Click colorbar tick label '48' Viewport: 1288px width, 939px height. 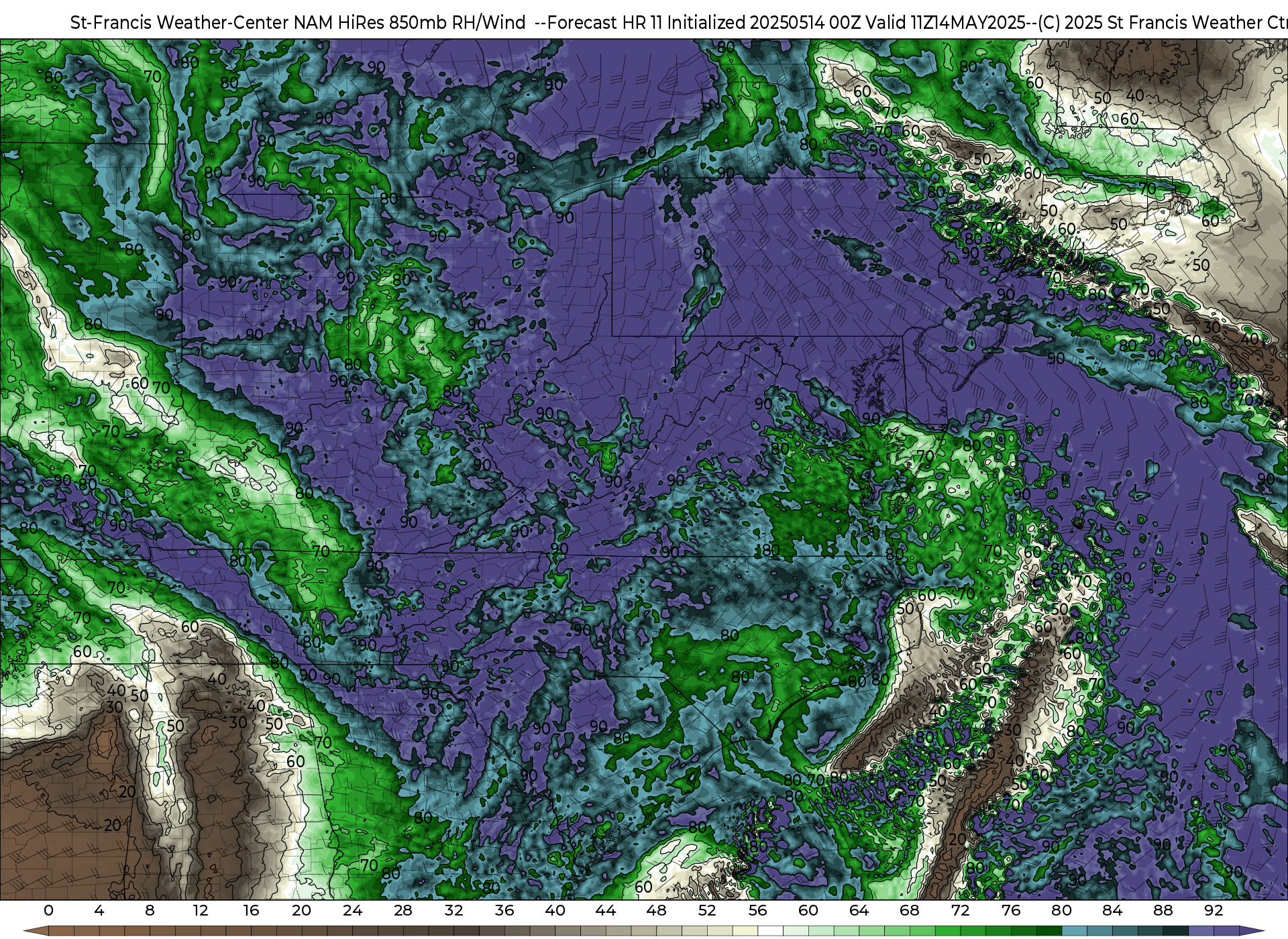656,911
